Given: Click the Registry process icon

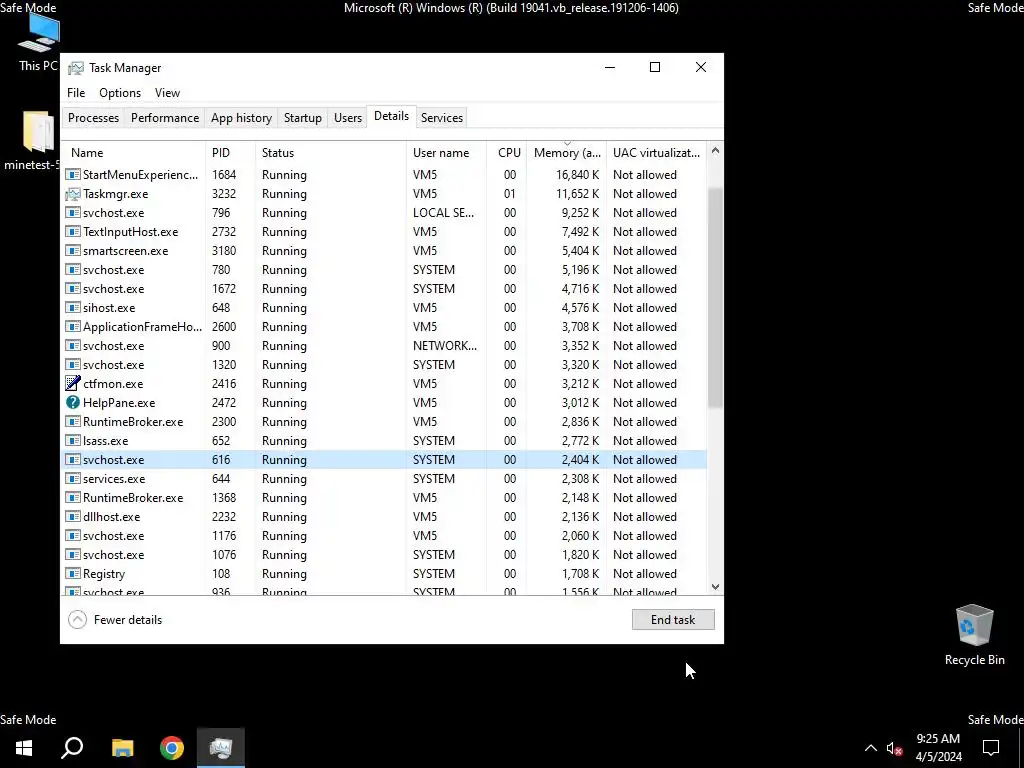Looking at the screenshot, I should 72,574.
